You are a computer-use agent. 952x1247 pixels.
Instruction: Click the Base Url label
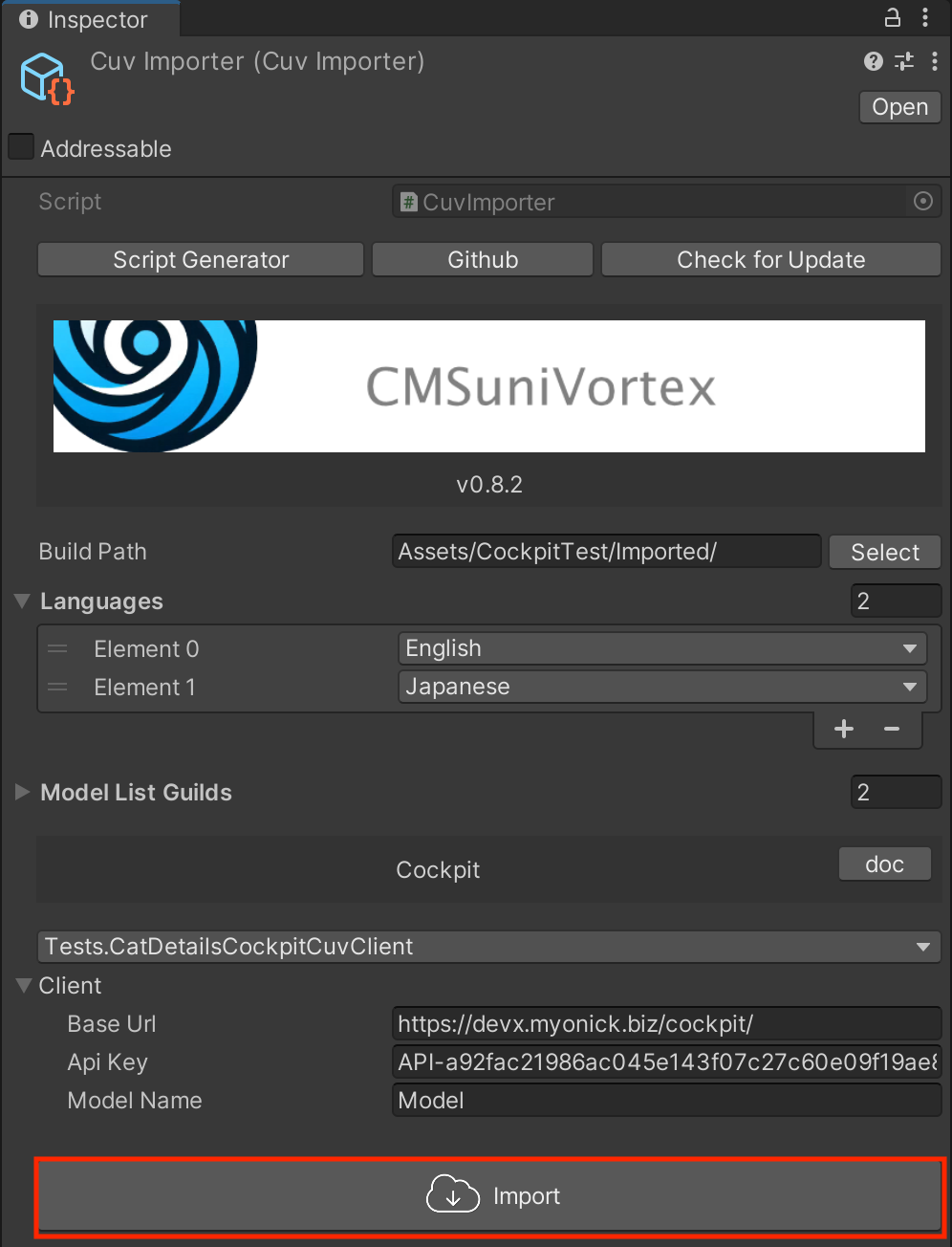pos(112,1024)
